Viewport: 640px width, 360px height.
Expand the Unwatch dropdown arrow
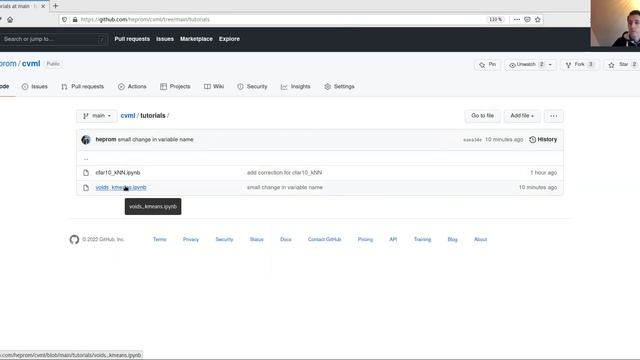pyautogui.click(x=550, y=64)
